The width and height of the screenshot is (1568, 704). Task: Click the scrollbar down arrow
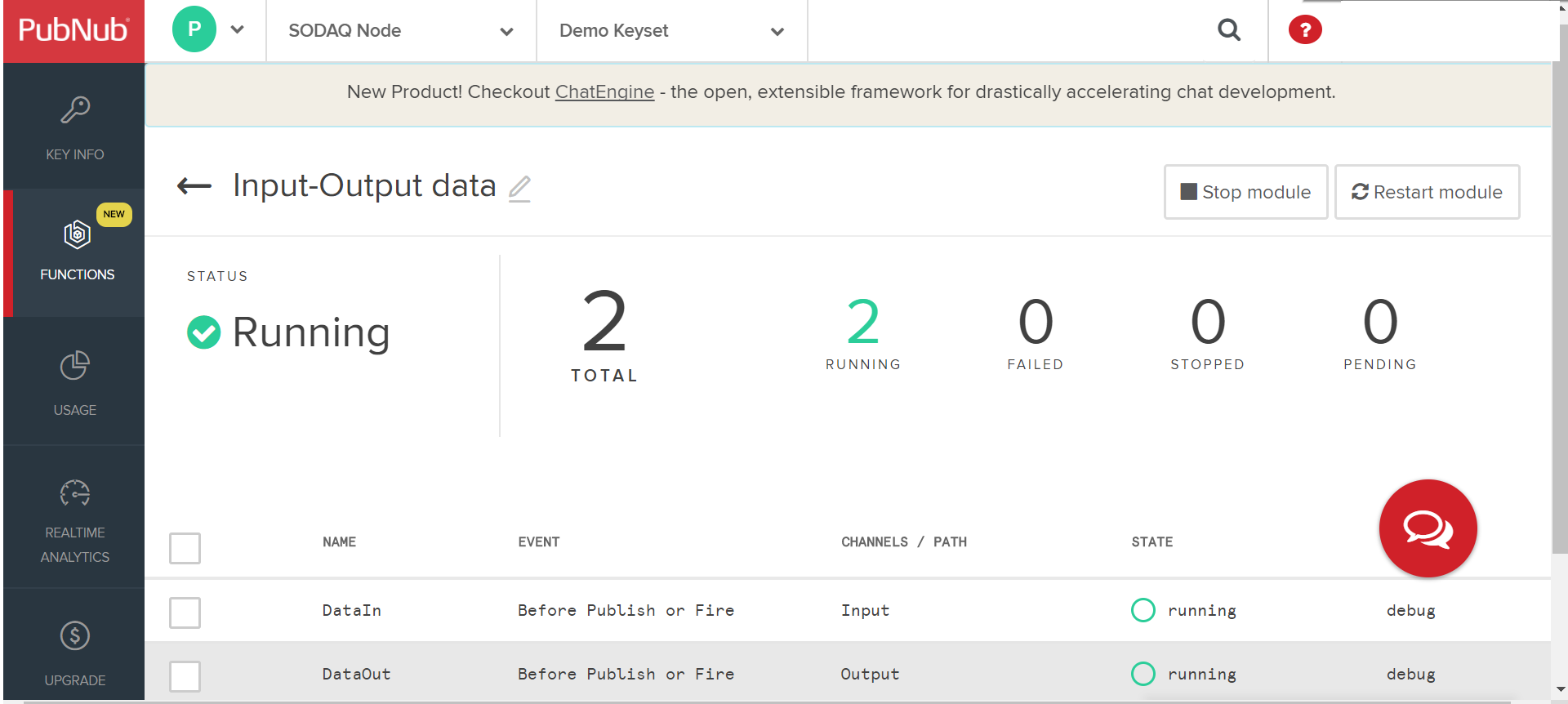point(1560,690)
